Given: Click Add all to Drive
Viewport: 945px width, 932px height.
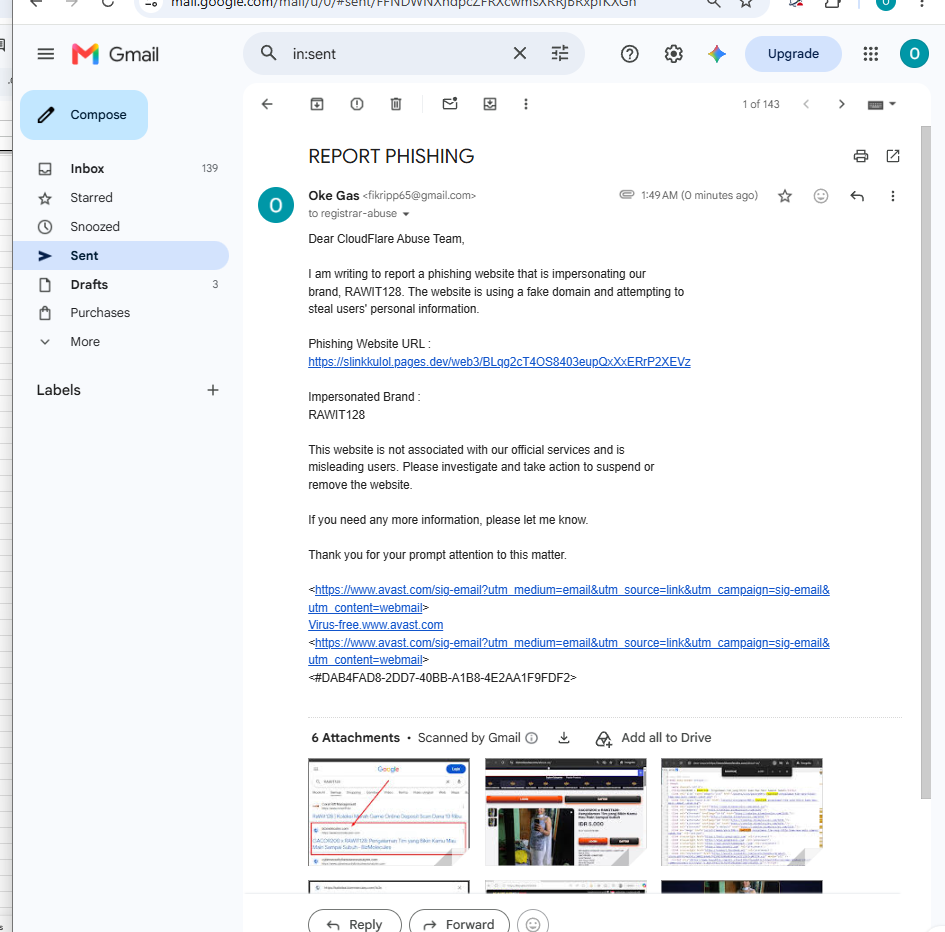Looking at the screenshot, I should 653,738.
